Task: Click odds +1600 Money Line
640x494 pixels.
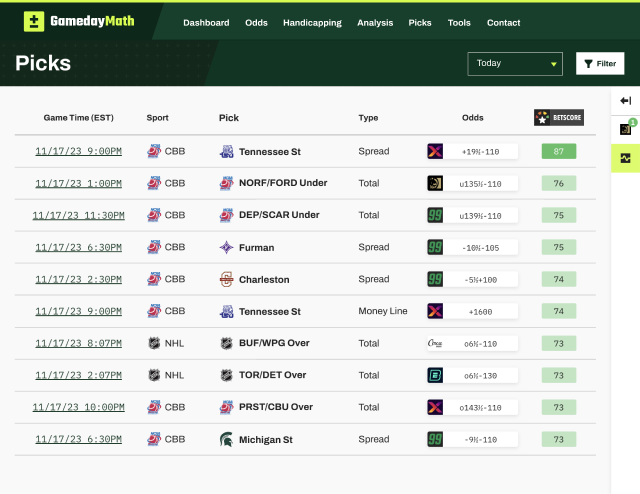Action: click(480, 312)
